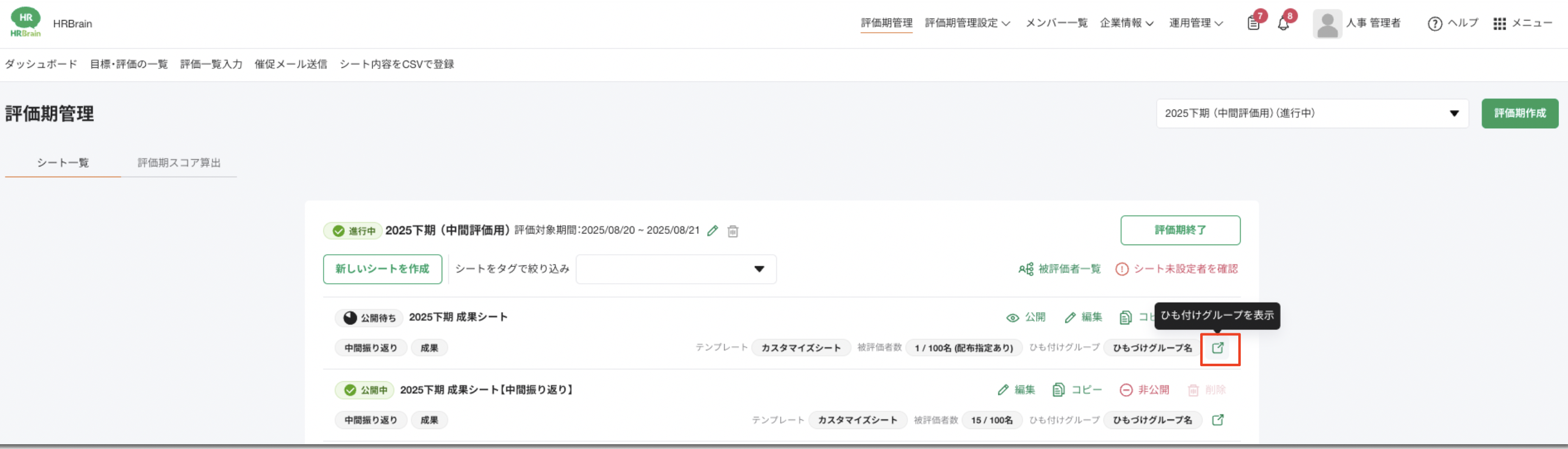Open the notification bell icon
1568x449 pixels.
(x=1283, y=24)
